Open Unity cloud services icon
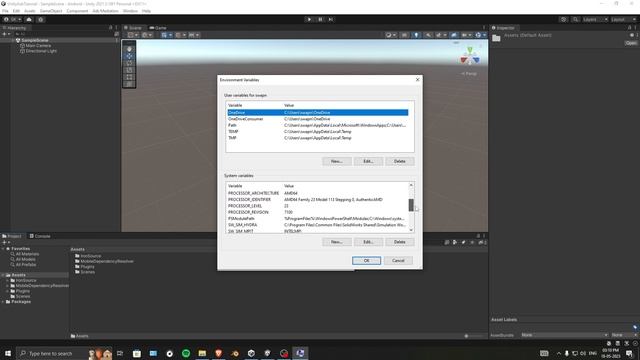 tap(29, 19)
